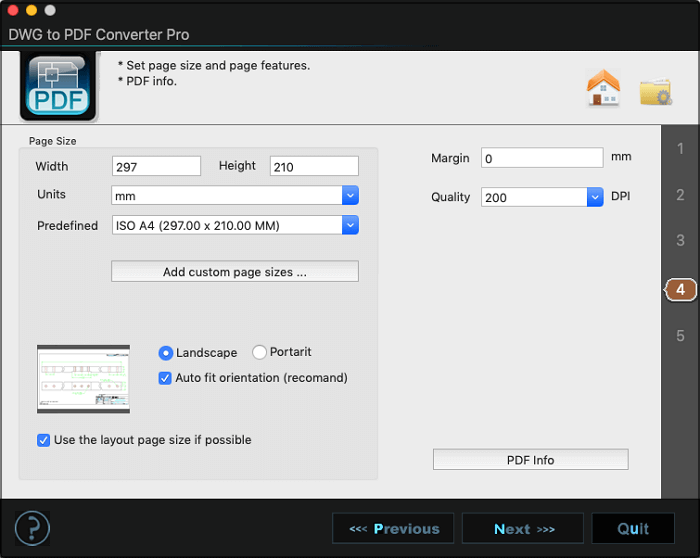Click the Next button
The height and width of the screenshot is (558, 700).
(523, 529)
